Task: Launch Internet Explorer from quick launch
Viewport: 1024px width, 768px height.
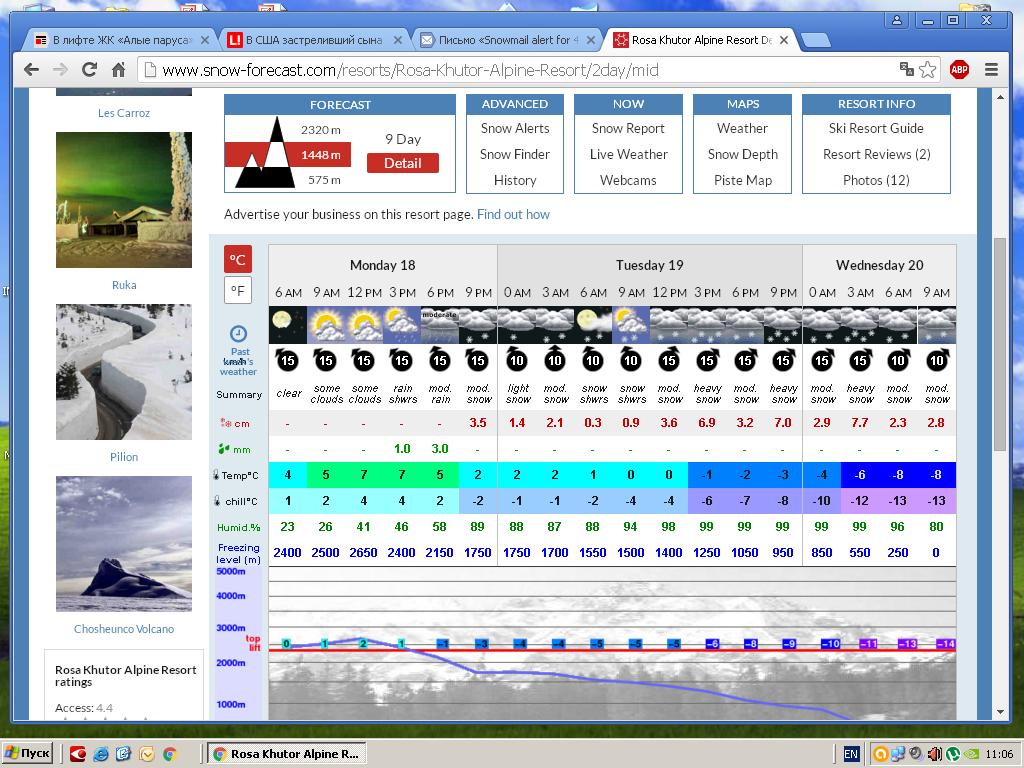Action: [x=101, y=754]
